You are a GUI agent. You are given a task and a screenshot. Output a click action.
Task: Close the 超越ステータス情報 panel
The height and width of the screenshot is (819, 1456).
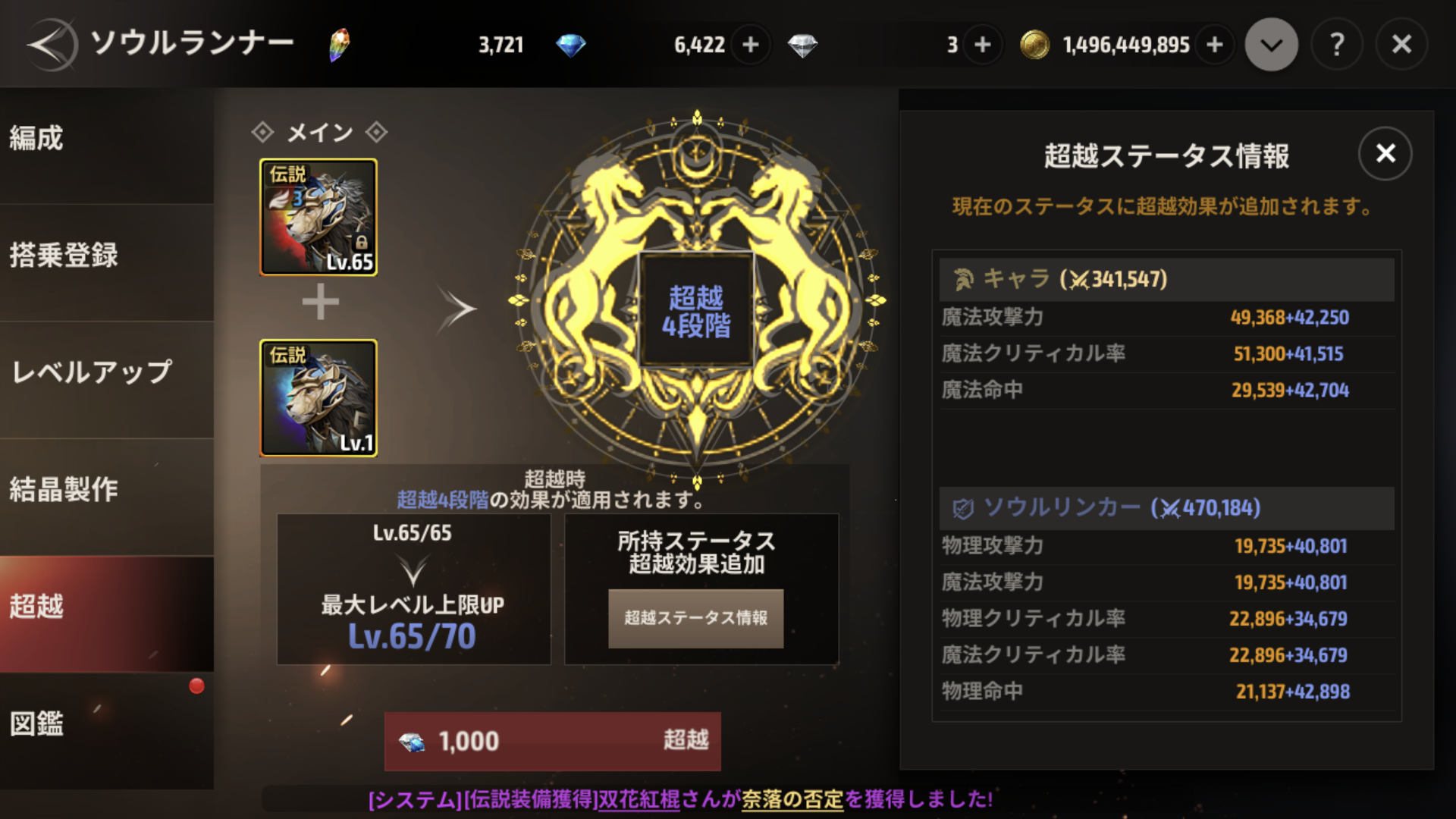tap(1385, 154)
